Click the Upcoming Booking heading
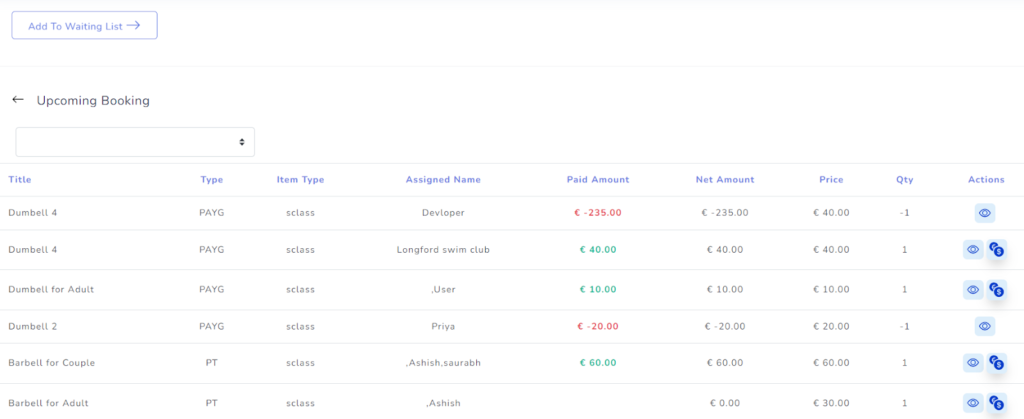Image resolution: width=1024 pixels, height=419 pixels. click(93, 101)
